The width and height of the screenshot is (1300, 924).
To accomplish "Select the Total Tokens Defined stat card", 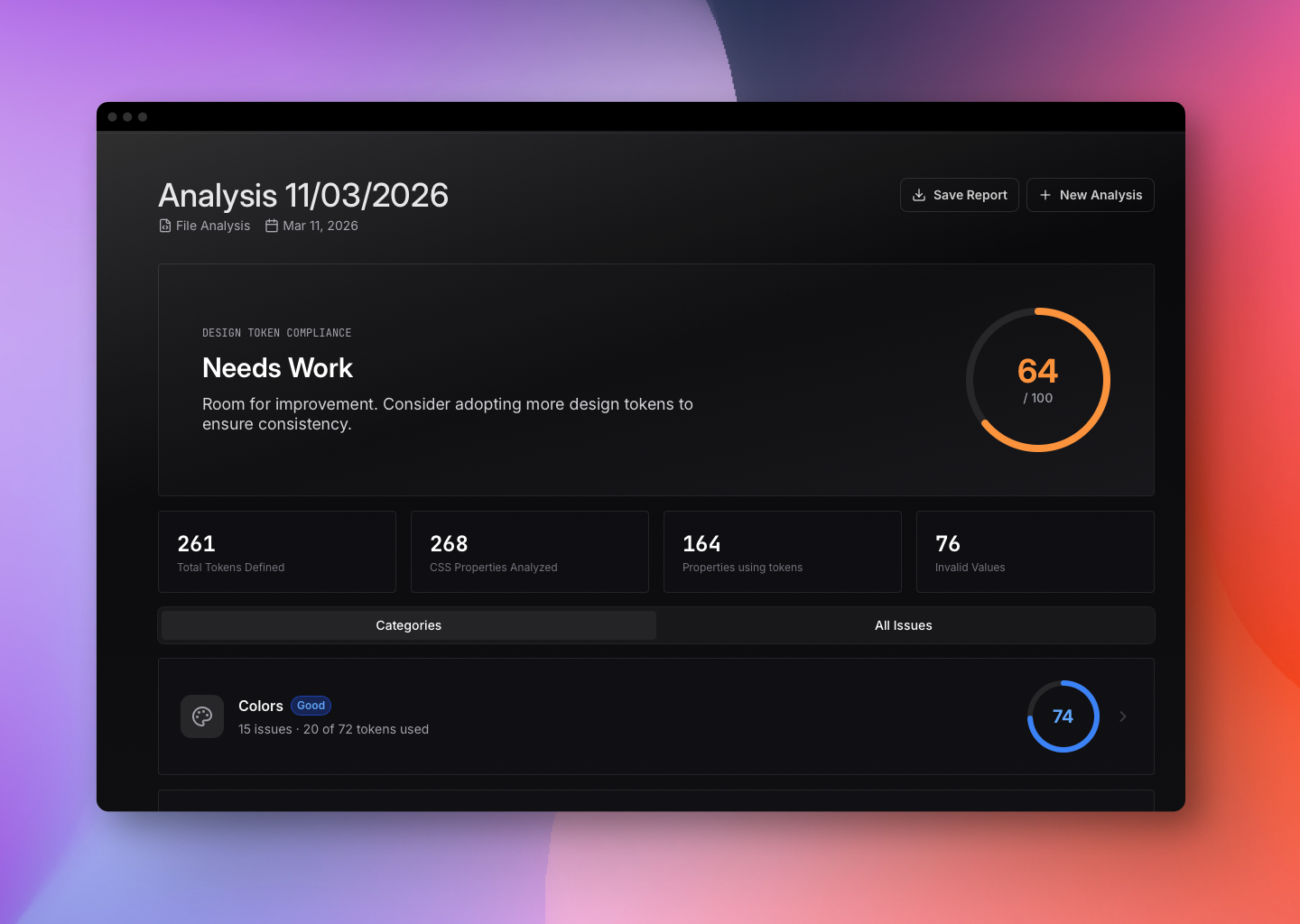I will tap(276, 551).
